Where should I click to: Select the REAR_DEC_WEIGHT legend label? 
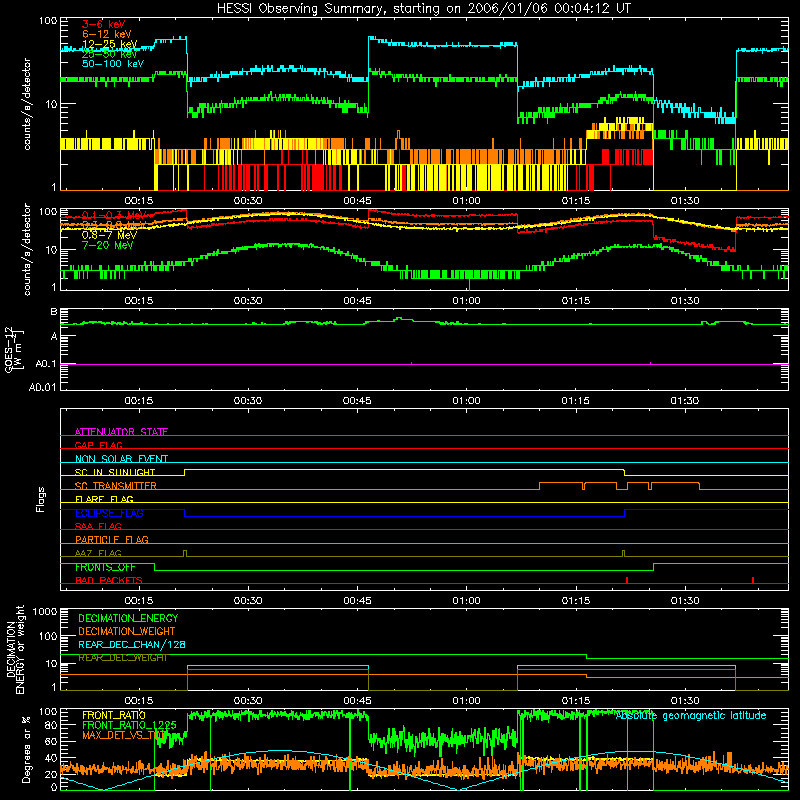[122, 658]
